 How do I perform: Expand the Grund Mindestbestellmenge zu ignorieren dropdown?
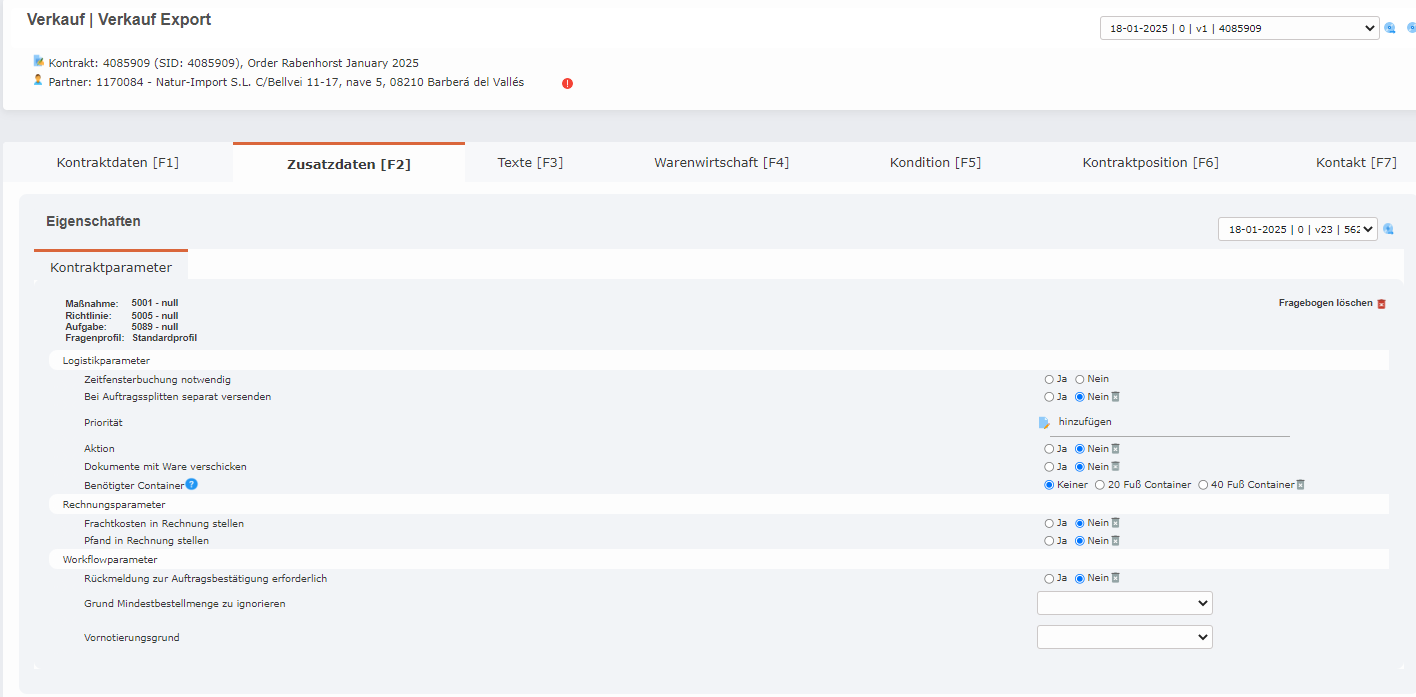(1124, 603)
